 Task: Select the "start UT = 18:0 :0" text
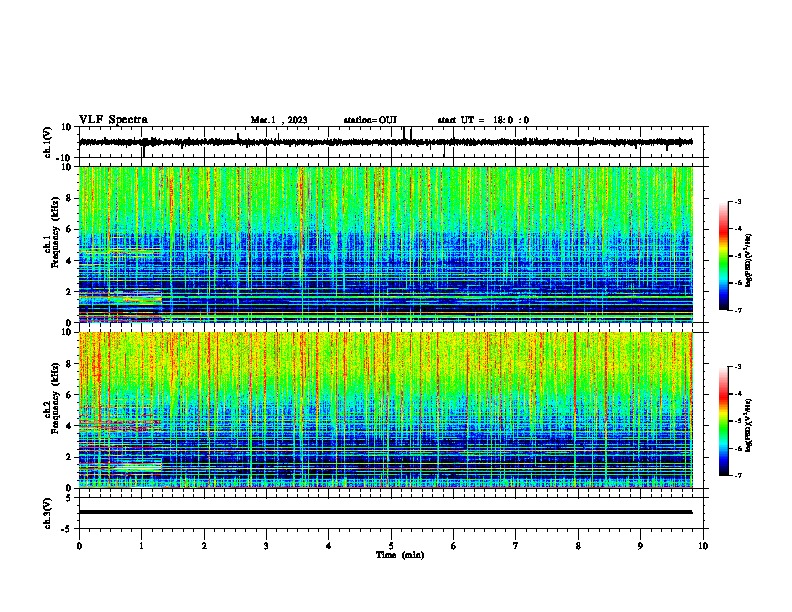pos(483,120)
